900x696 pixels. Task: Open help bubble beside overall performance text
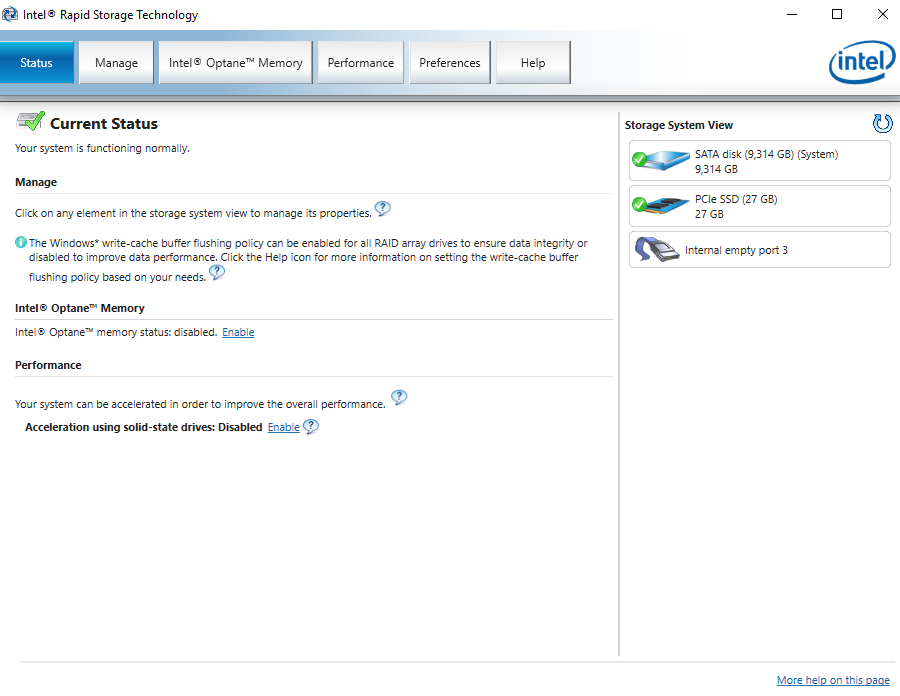coord(399,398)
